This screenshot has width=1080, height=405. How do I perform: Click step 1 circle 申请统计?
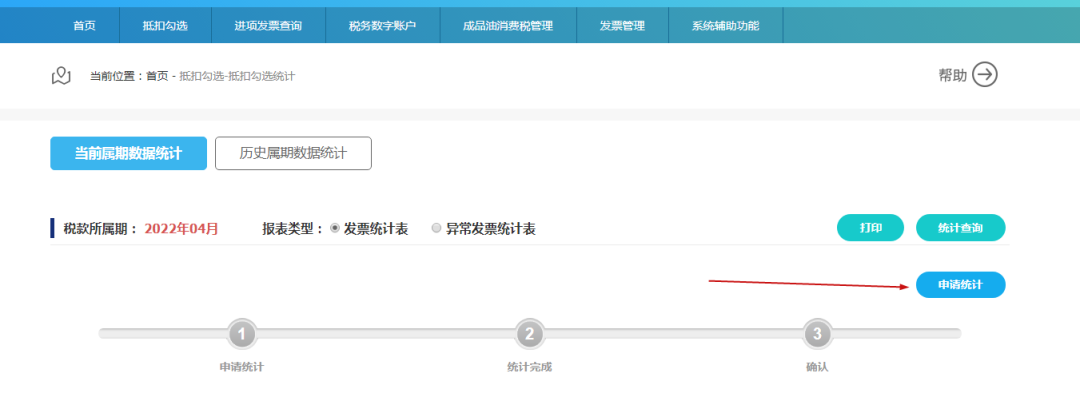242,335
